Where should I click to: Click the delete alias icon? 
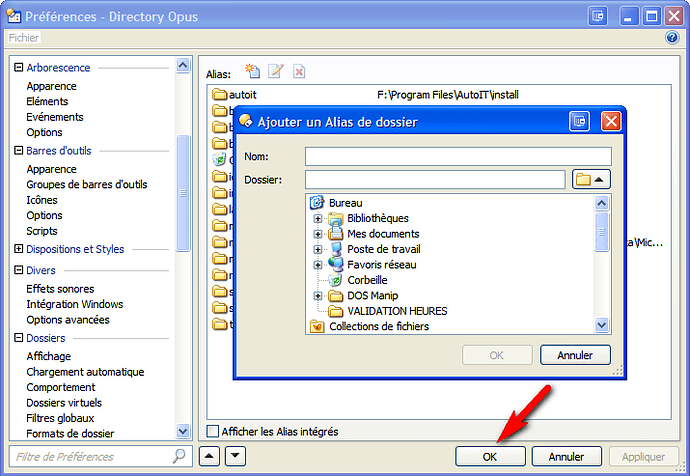299,71
